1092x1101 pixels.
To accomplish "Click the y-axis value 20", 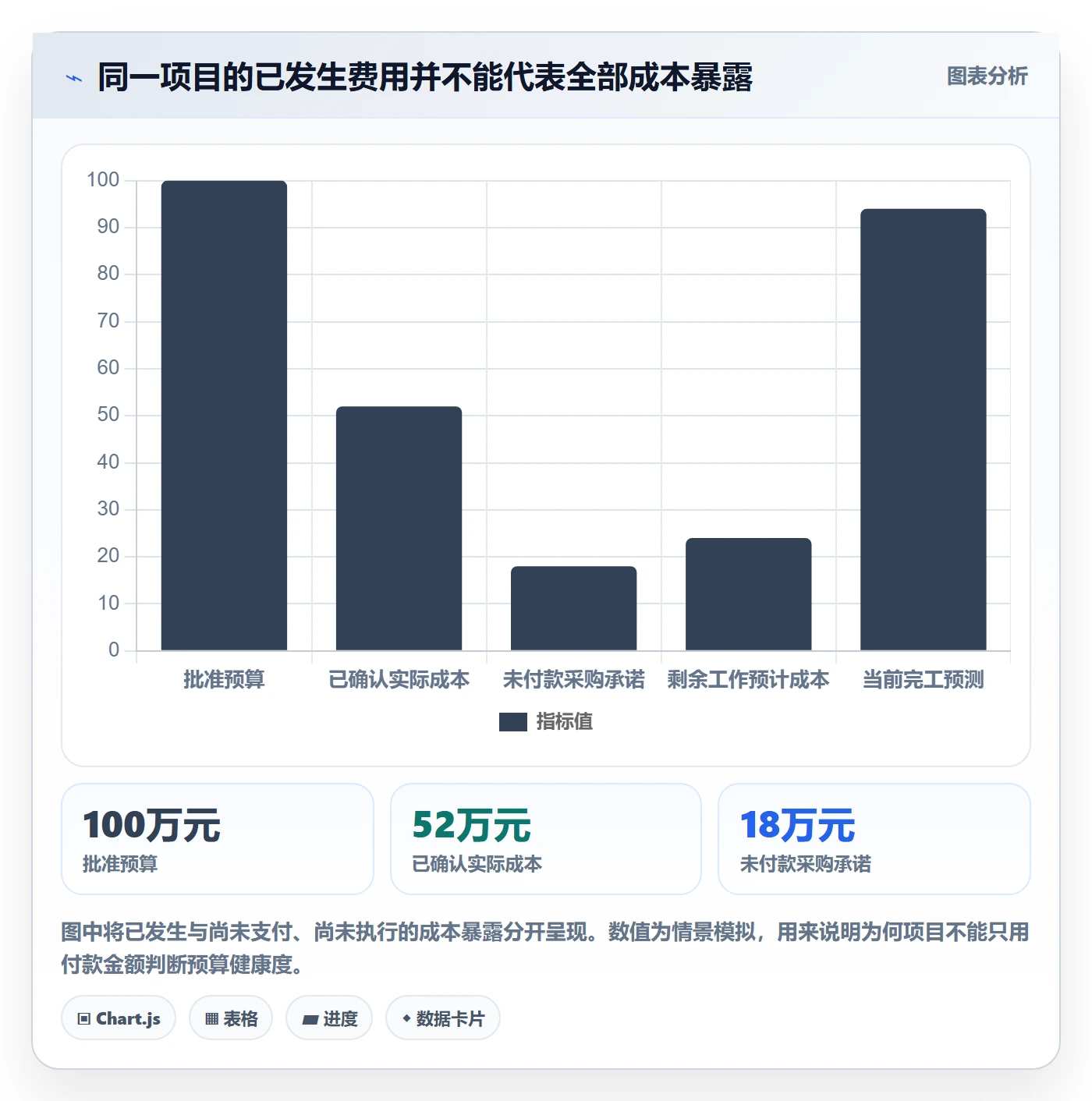I will point(108,556).
